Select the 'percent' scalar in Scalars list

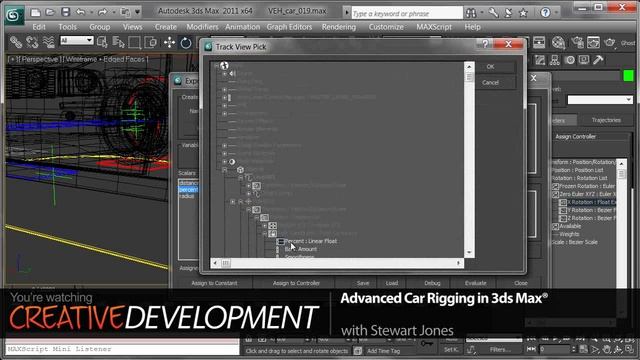[188, 190]
